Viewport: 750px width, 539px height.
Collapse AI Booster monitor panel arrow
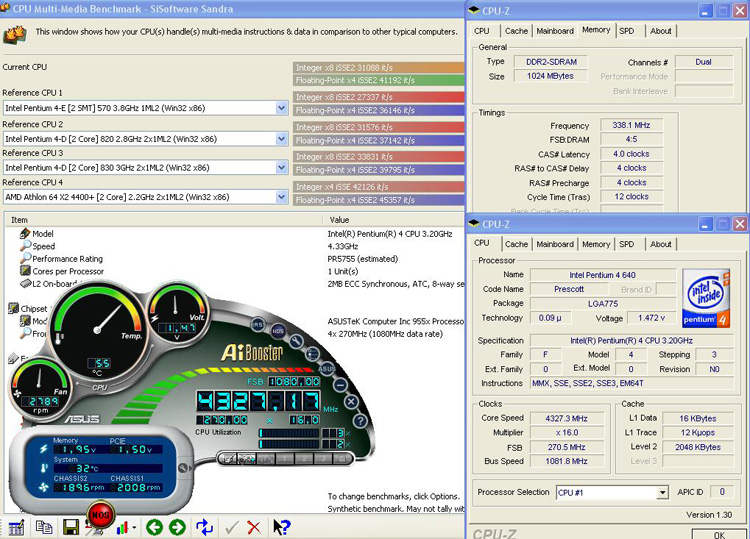click(x=183, y=467)
